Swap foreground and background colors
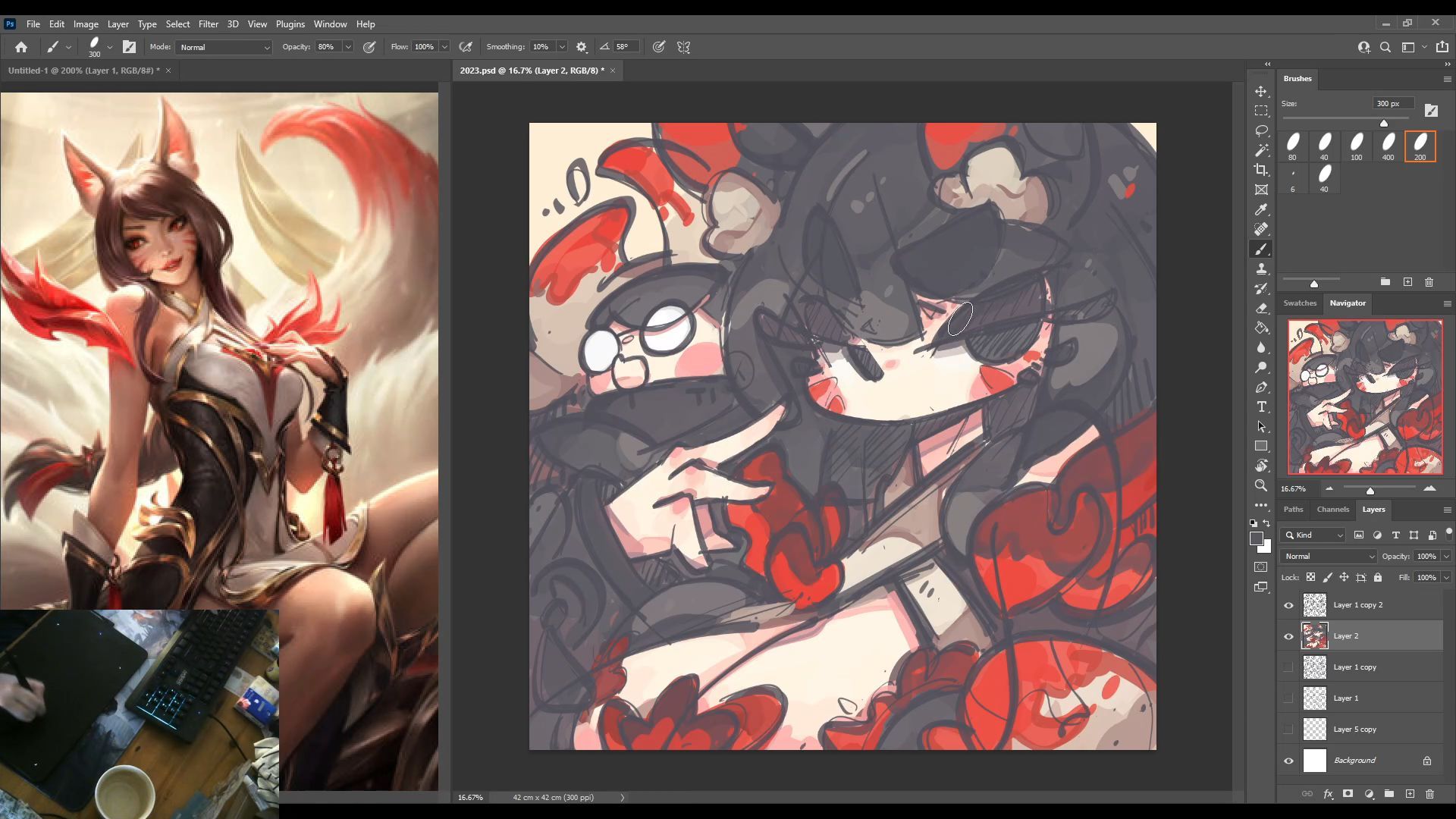The height and width of the screenshot is (819, 1456). pyautogui.click(x=1266, y=523)
